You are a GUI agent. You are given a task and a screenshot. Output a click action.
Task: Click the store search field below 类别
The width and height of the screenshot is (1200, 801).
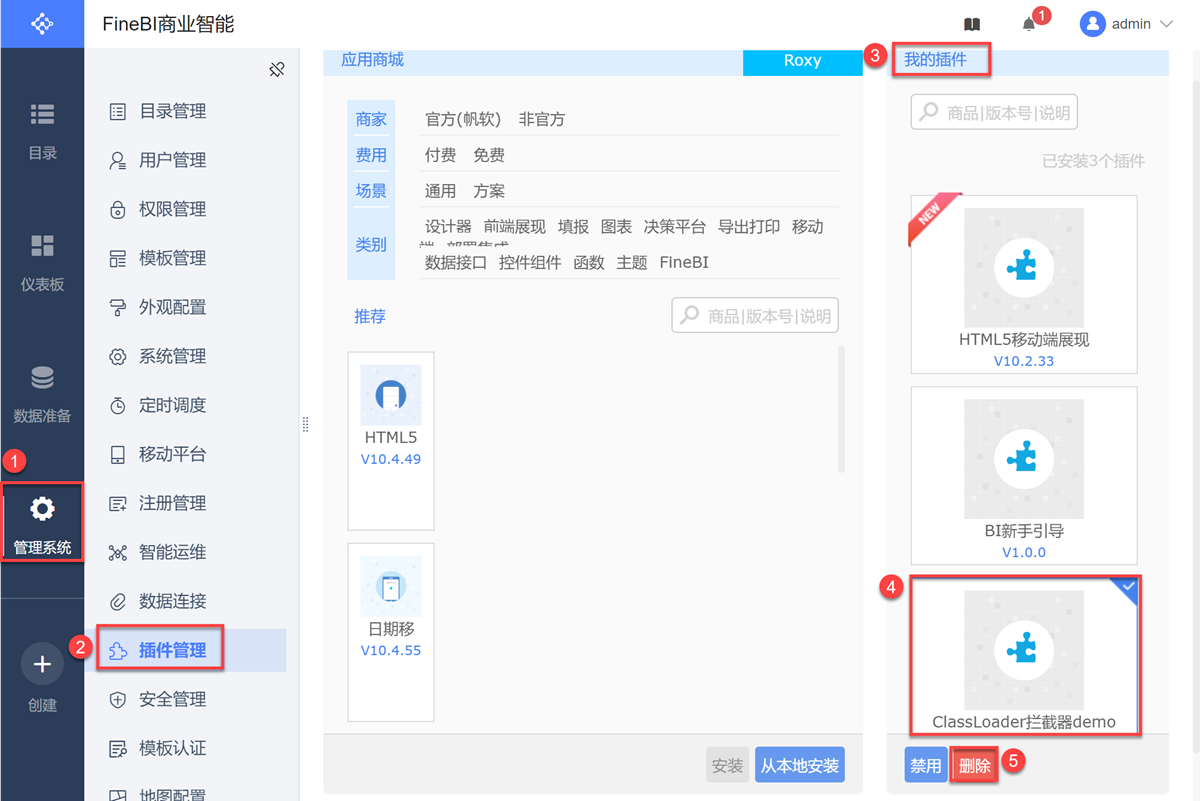click(x=755, y=316)
